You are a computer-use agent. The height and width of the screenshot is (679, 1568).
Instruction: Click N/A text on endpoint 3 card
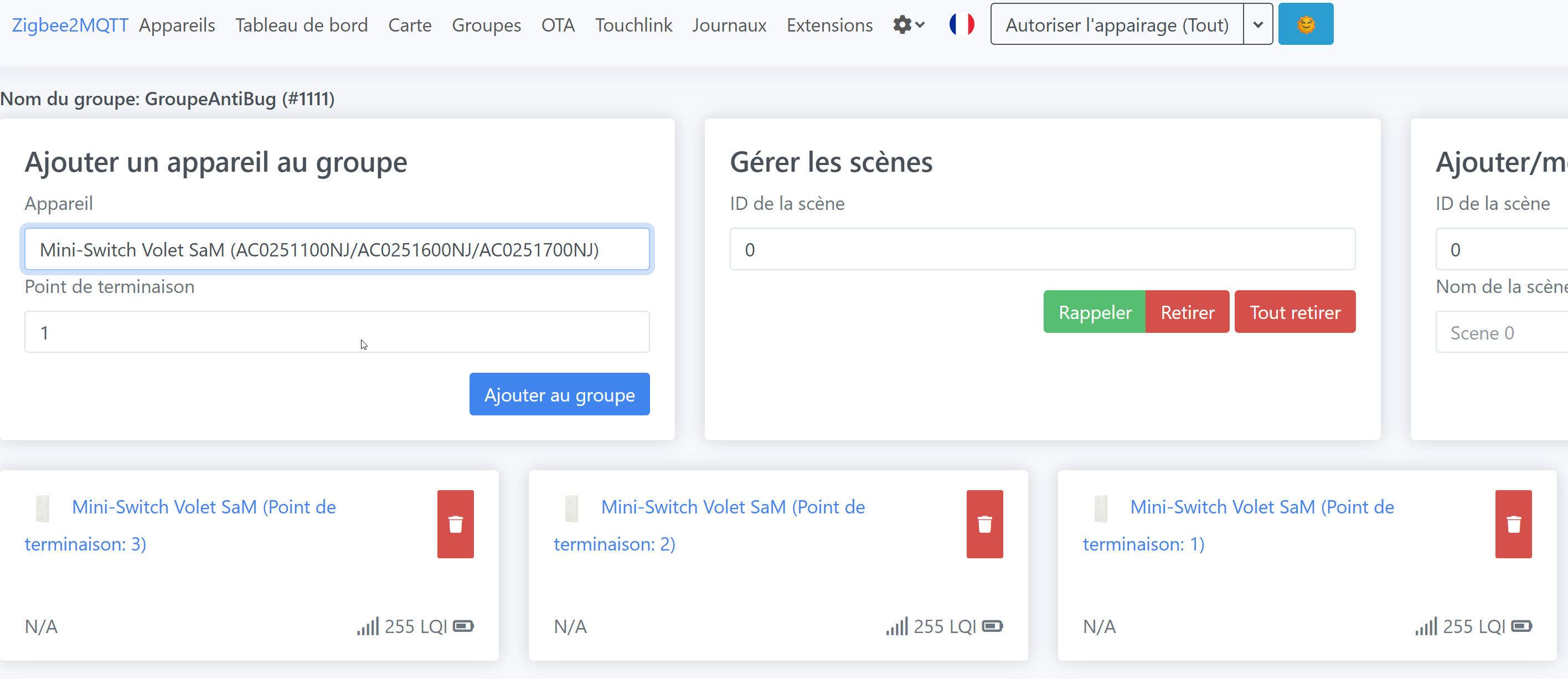point(42,626)
